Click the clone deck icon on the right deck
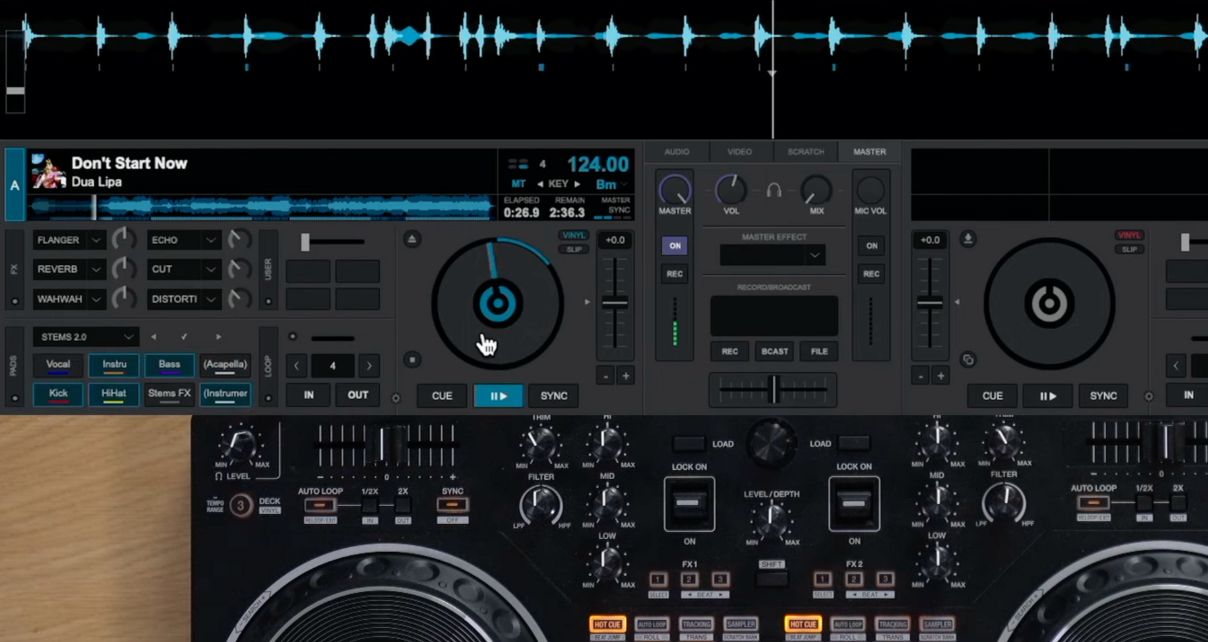1208x642 pixels. pyautogui.click(x=967, y=359)
